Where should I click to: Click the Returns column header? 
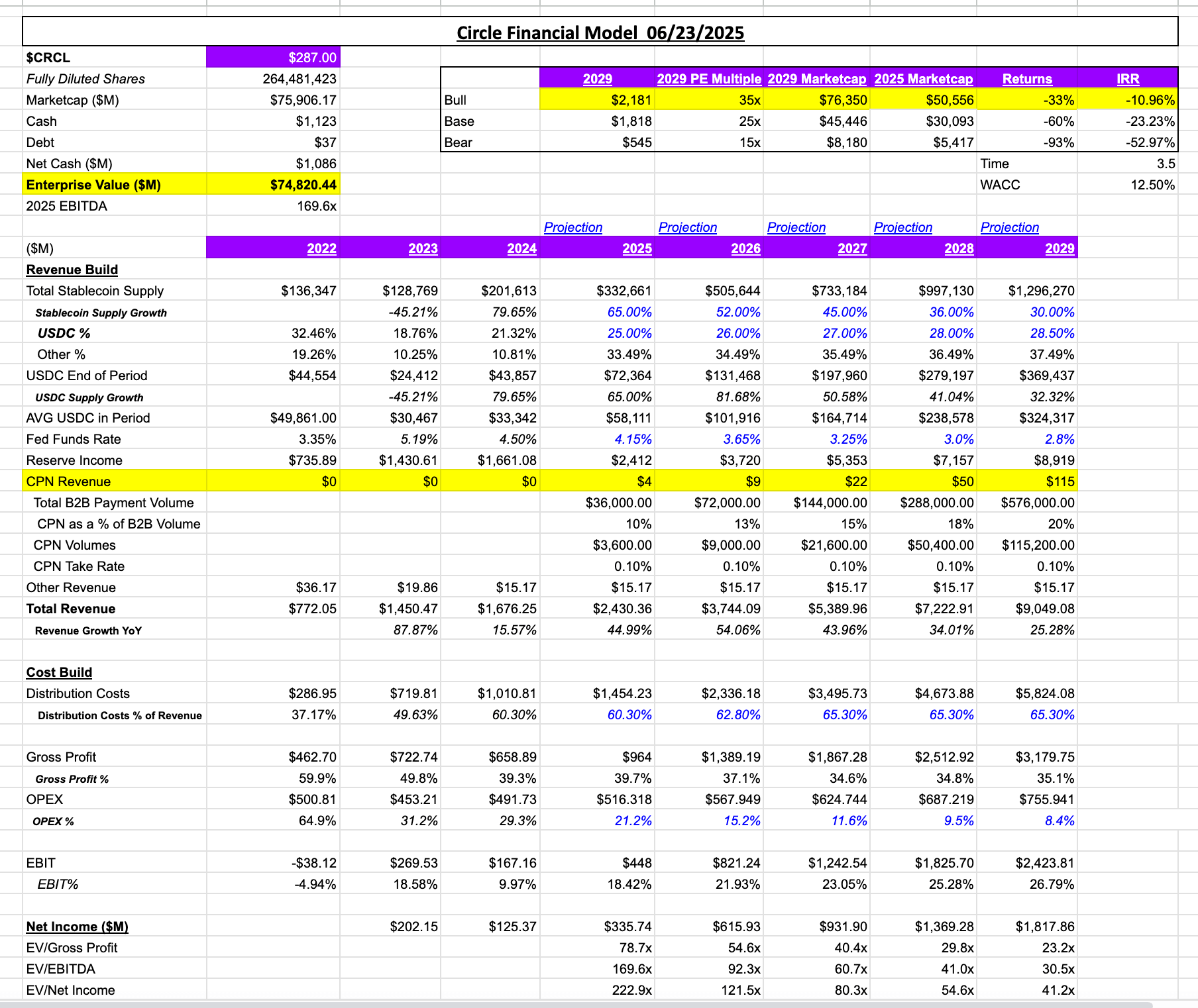[x=1027, y=78]
